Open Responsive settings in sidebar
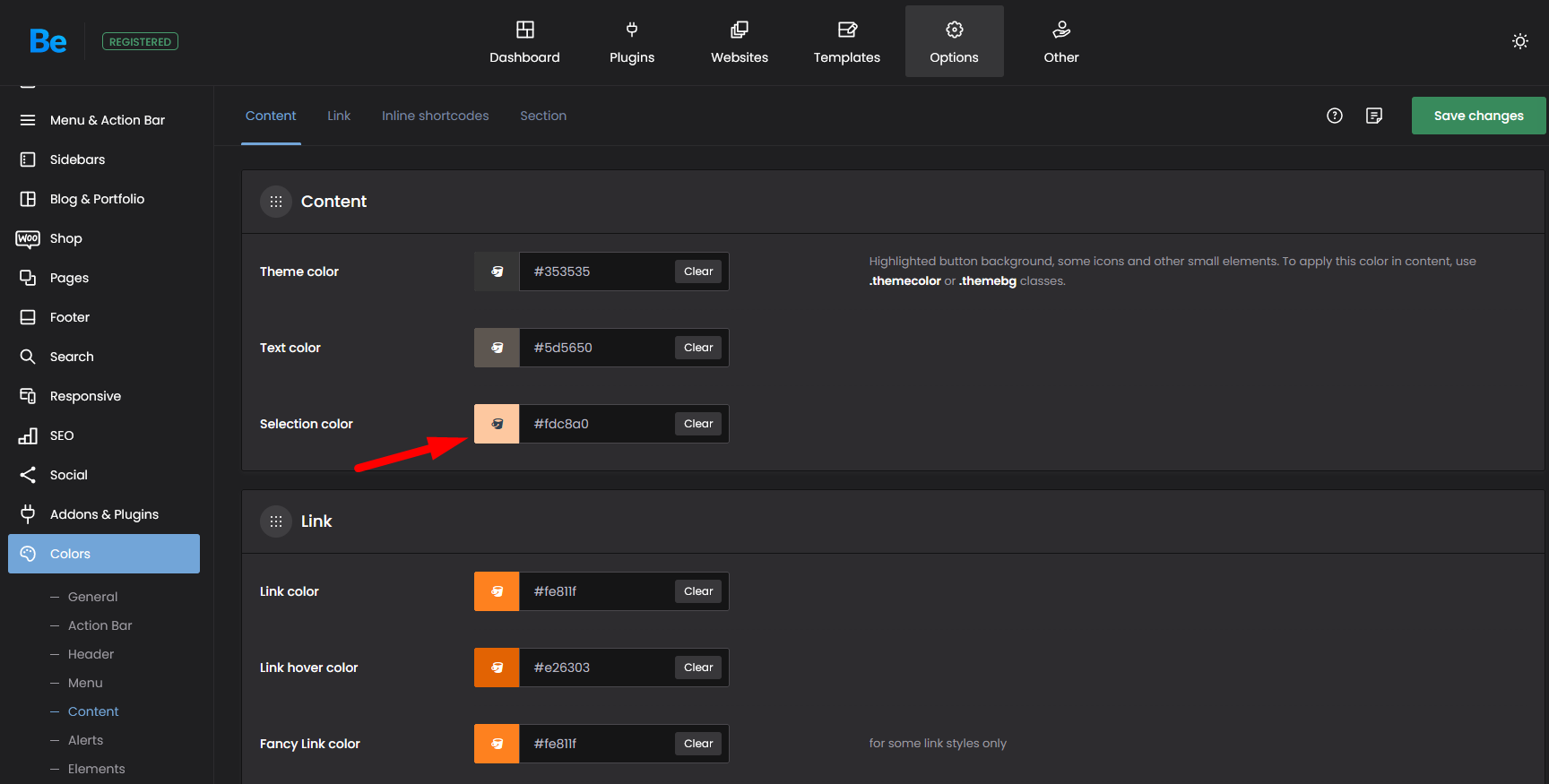The image size is (1549, 784). tap(104, 396)
